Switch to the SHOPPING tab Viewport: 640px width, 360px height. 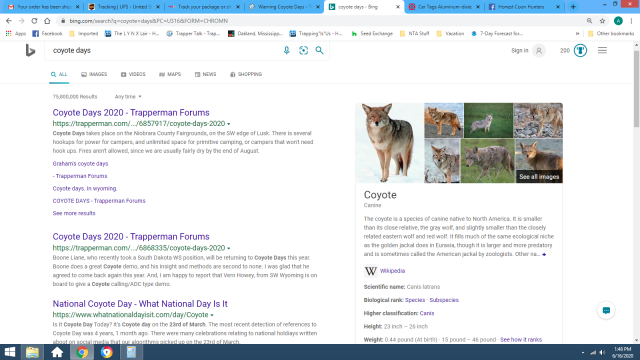pyautogui.click(x=246, y=74)
